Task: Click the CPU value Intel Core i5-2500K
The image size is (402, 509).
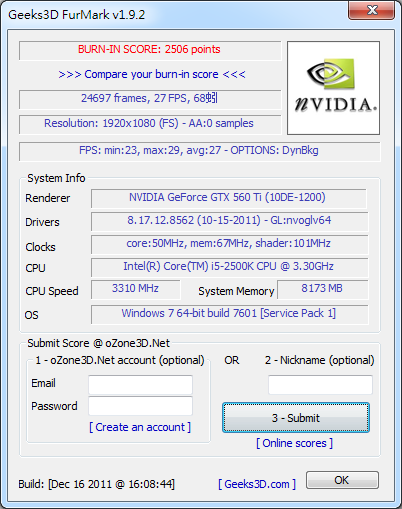Action: coord(229,267)
